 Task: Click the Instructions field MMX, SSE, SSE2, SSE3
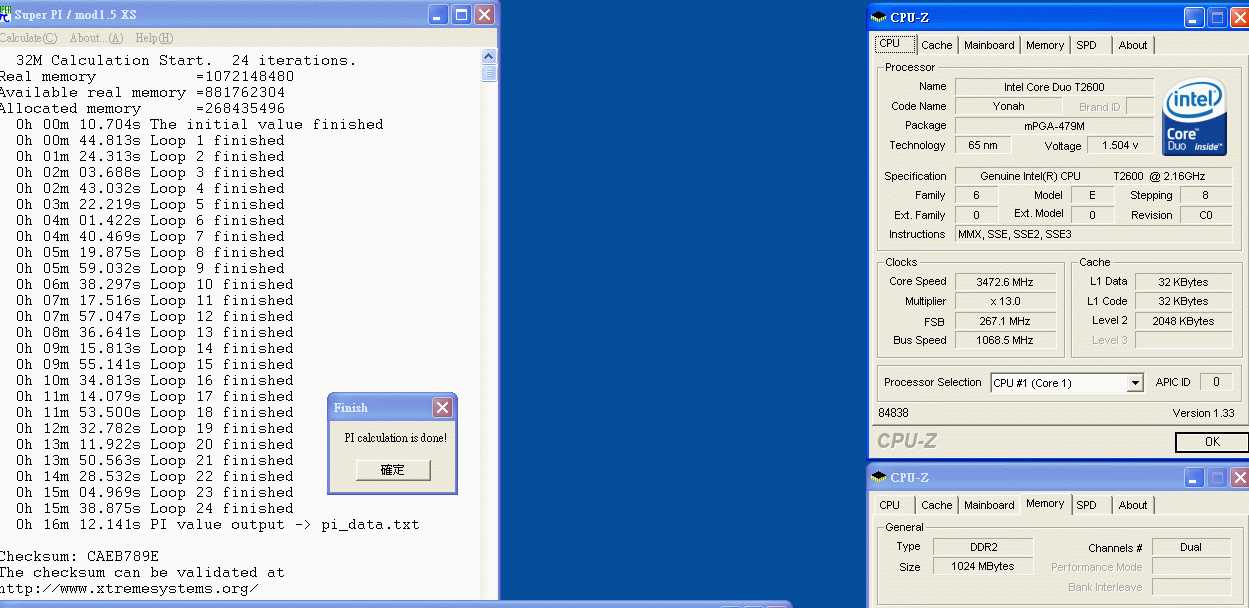click(x=1093, y=234)
